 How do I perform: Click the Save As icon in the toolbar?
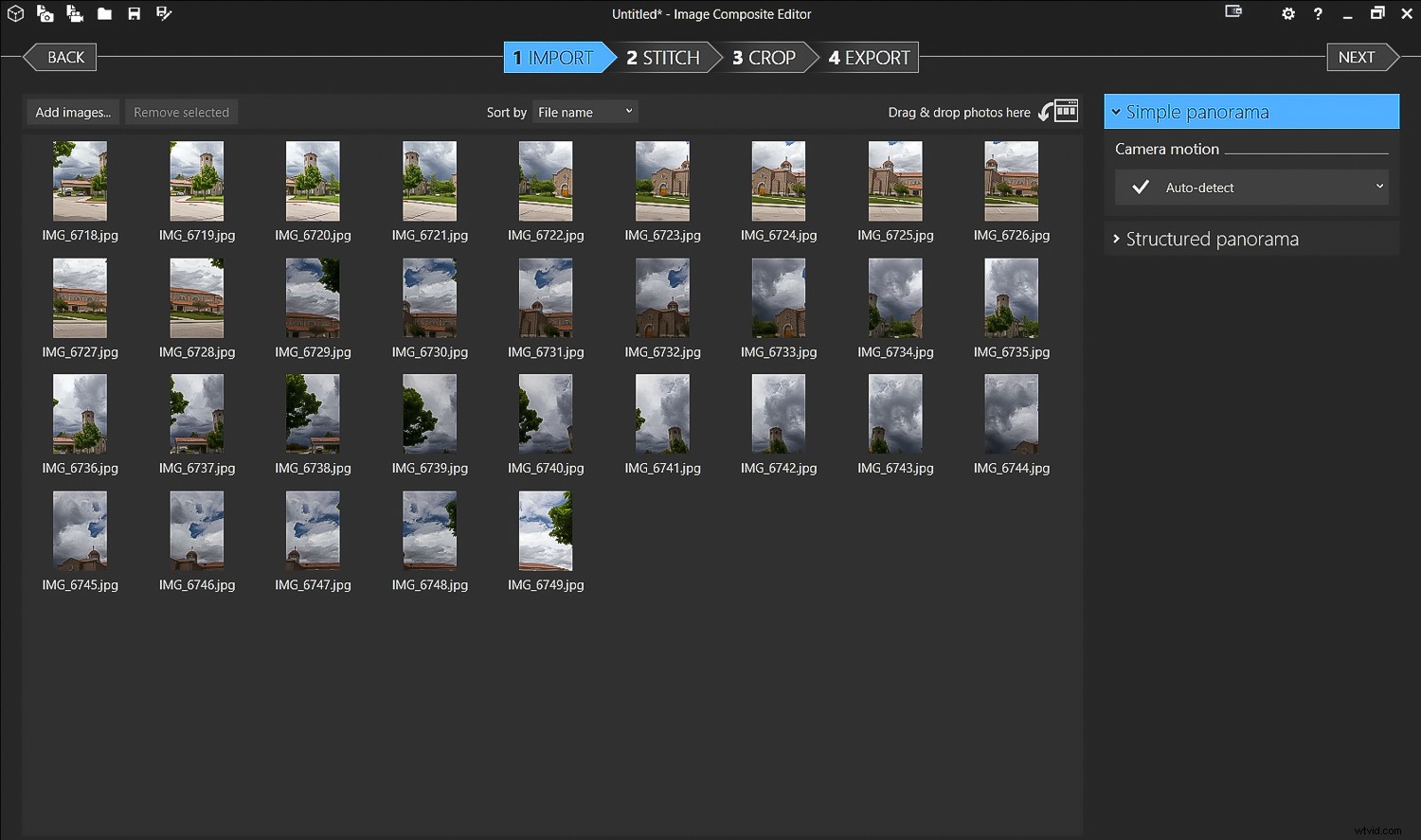(x=163, y=13)
